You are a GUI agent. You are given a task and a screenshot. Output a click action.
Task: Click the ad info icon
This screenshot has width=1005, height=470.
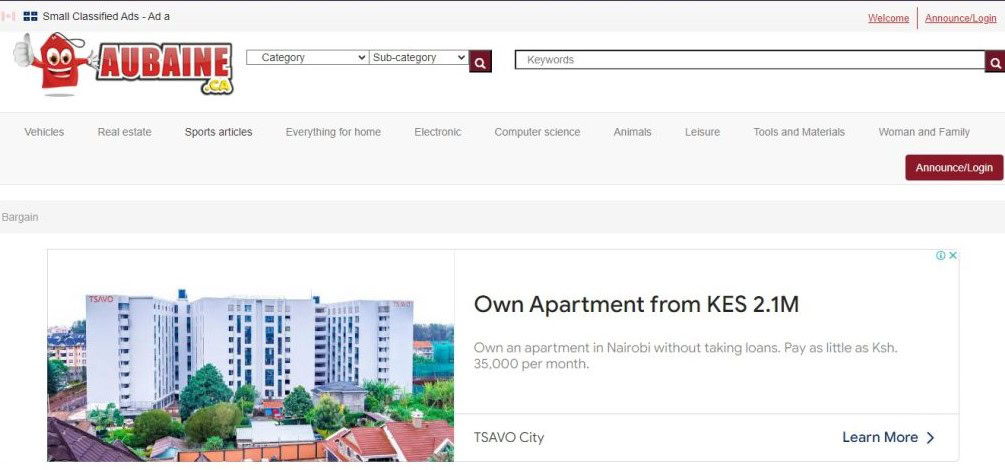point(941,255)
